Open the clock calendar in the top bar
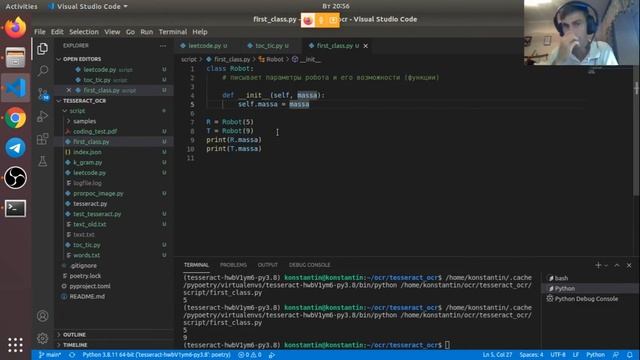The width and height of the screenshot is (640, 360). coord(336,6)
